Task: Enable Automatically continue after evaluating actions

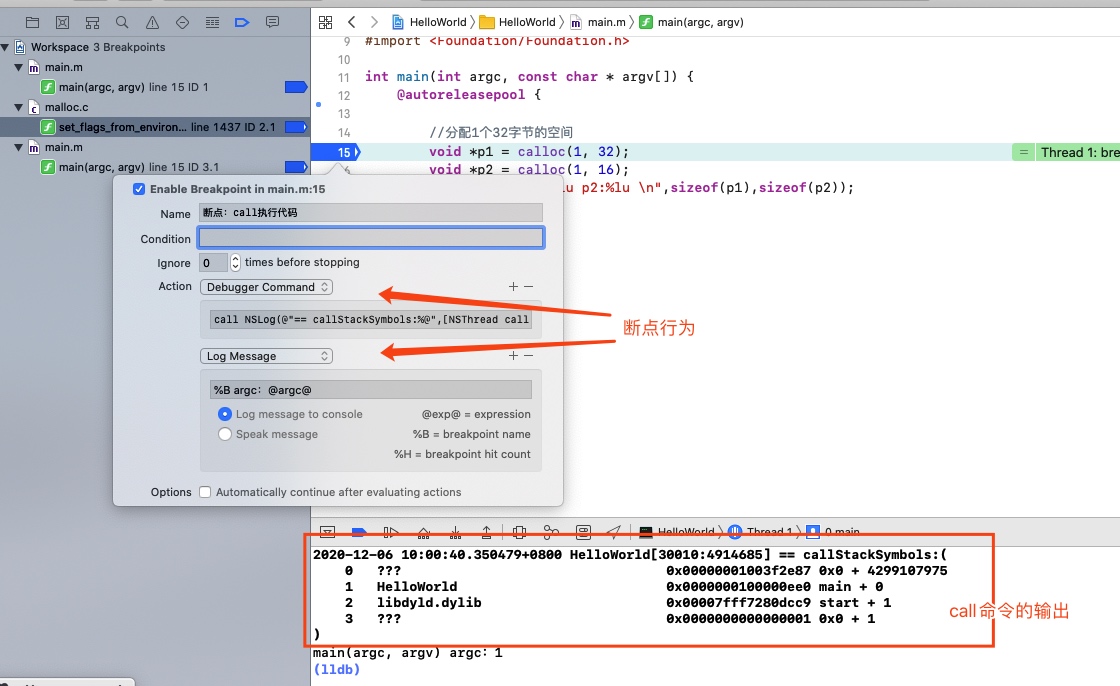Action: point(205,492)
